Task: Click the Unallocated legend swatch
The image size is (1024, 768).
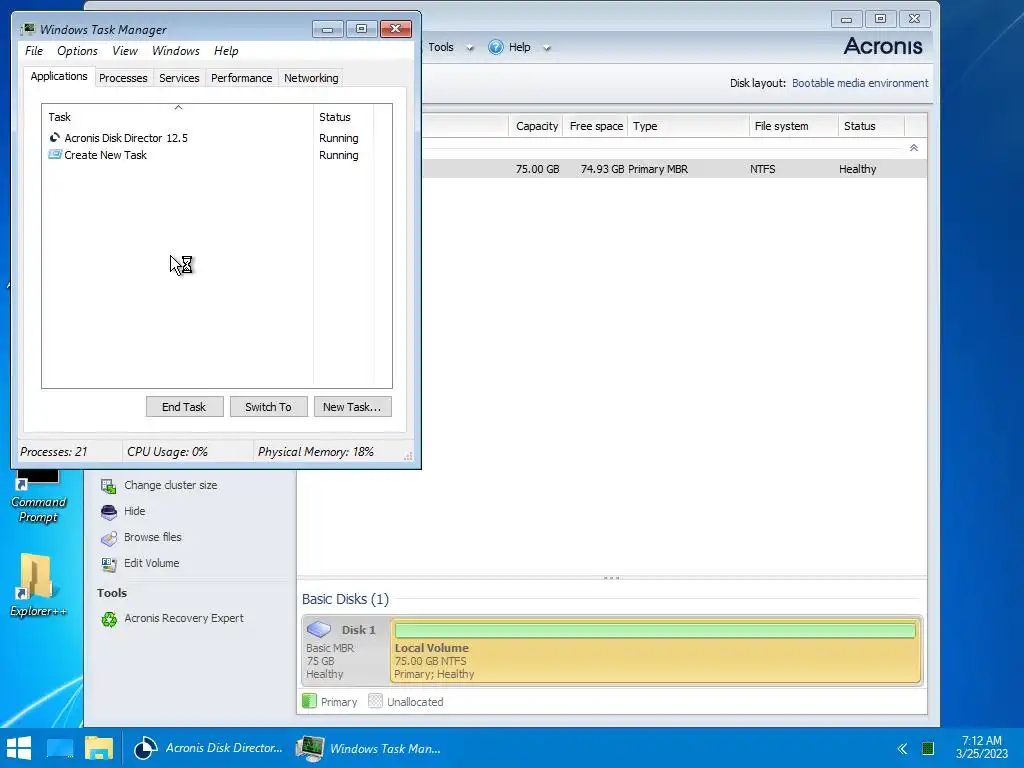Action: pos(375,701)
